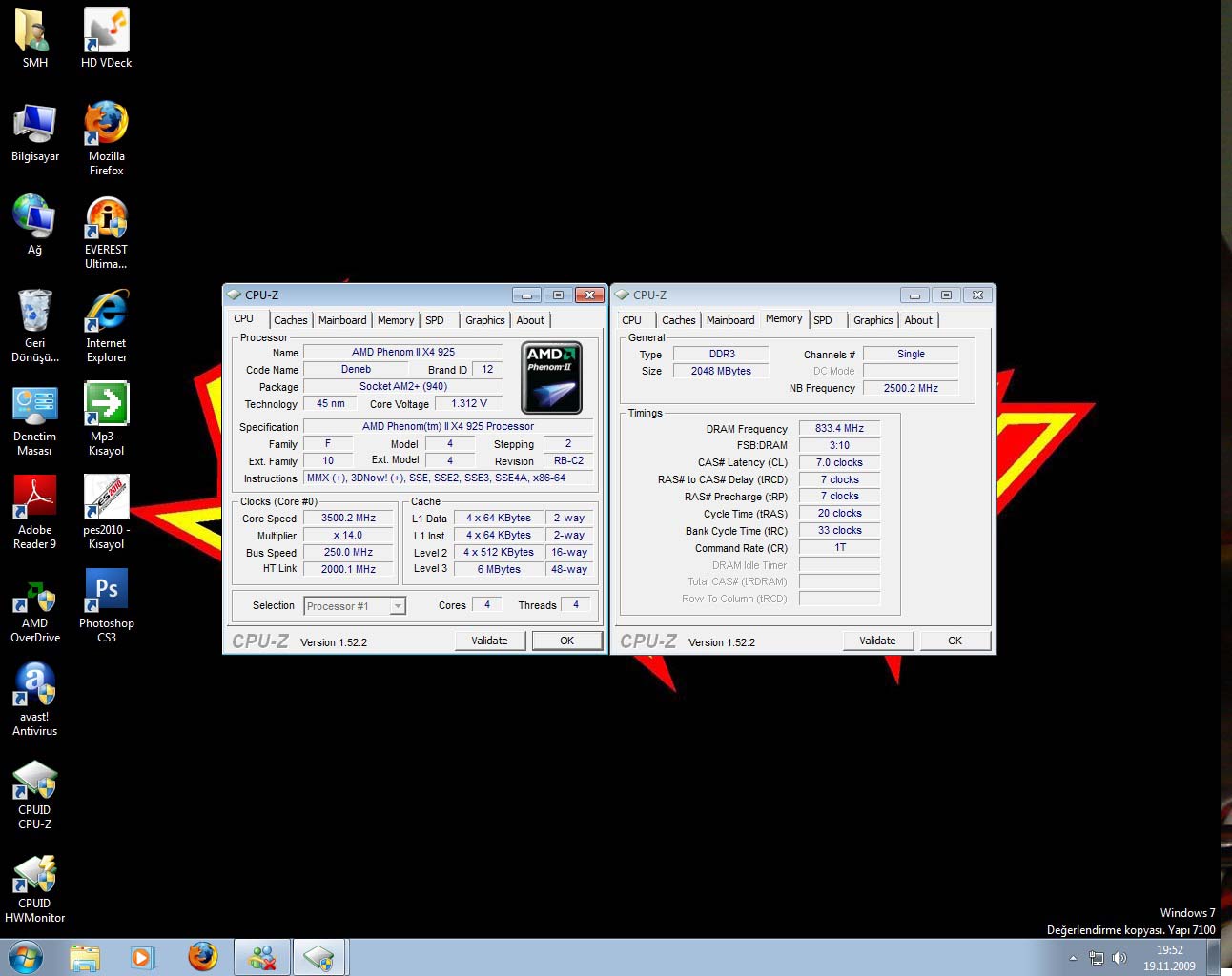This screenshot has width=1232, height=976.
Task: Switch to CPU tab in memory CPU-Z window
Action: 631,320
